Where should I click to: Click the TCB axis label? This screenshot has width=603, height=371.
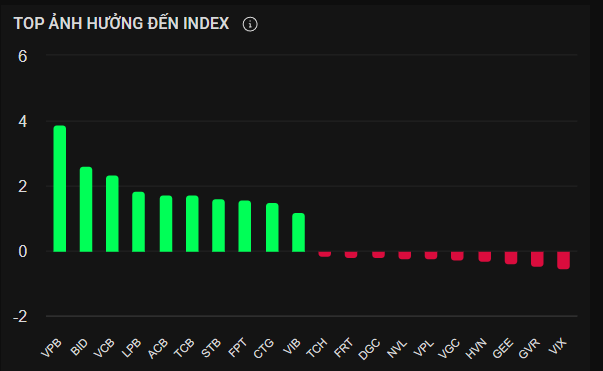tap(184, 348)
